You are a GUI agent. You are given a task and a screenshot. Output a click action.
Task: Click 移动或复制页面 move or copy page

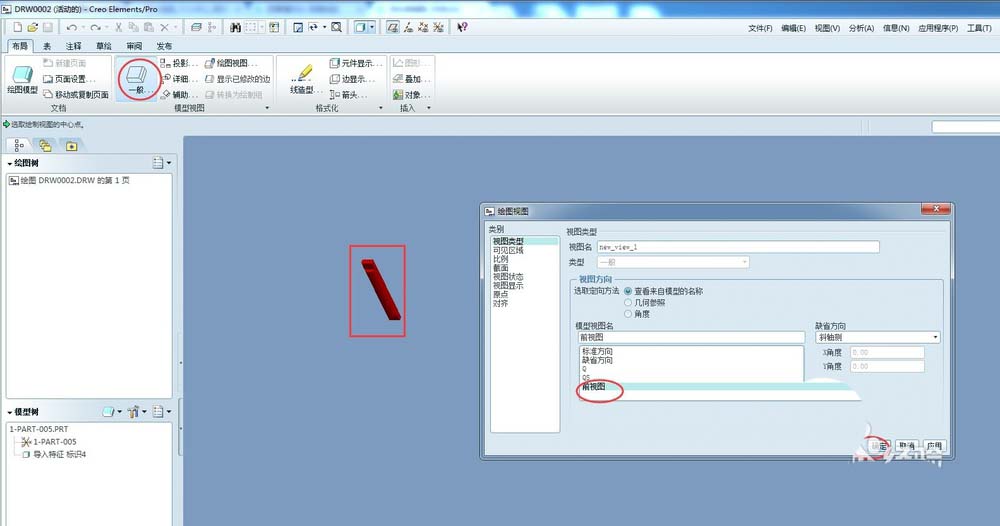[75, 94]
